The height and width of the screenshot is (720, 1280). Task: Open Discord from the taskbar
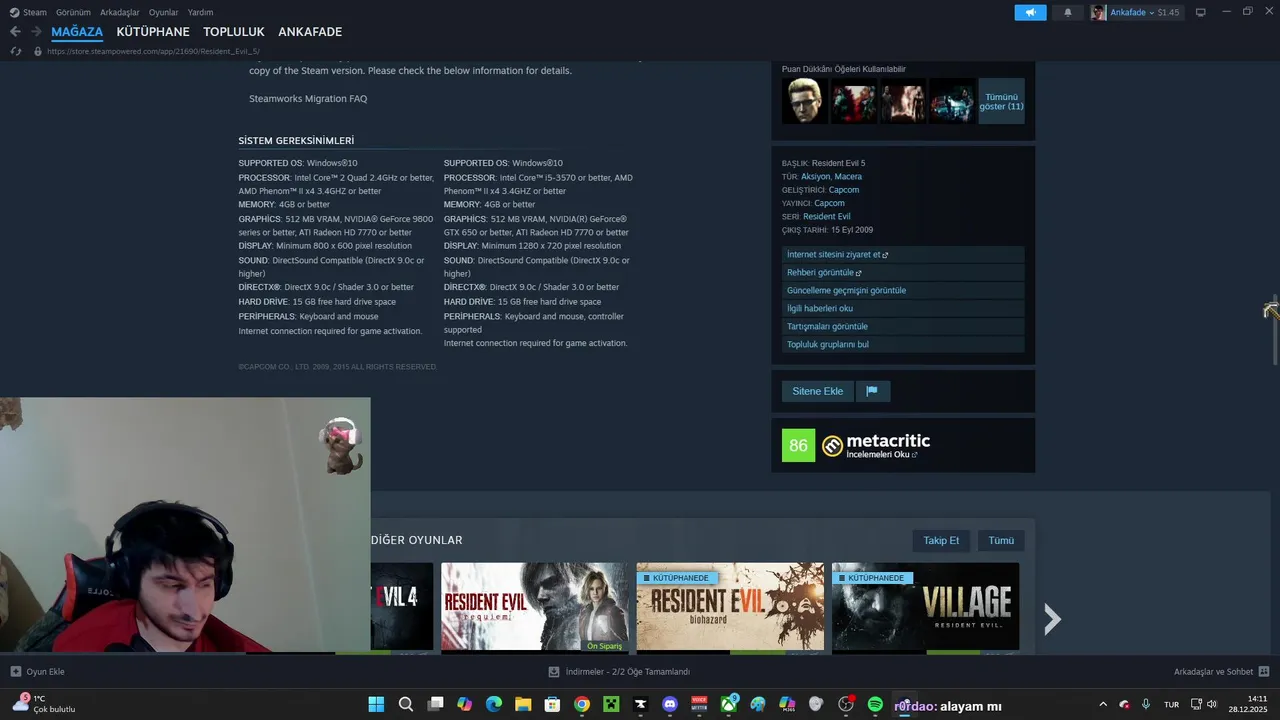click(670, 704)
